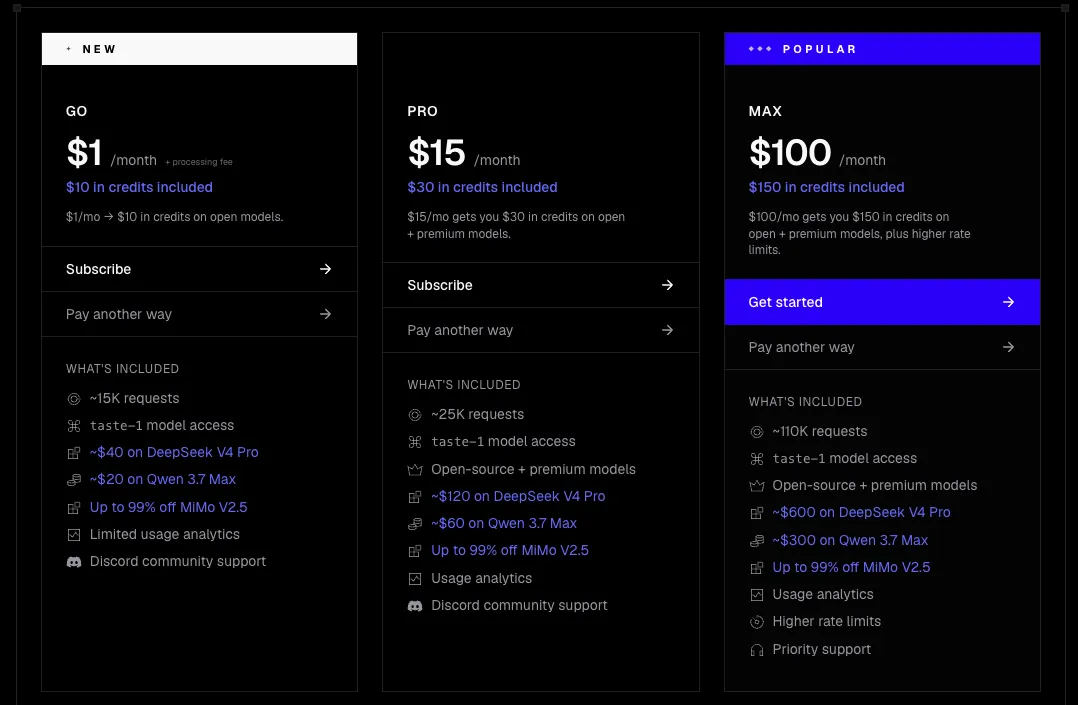Click arrow icon on PRO Pay another way

tap(667, 330)
